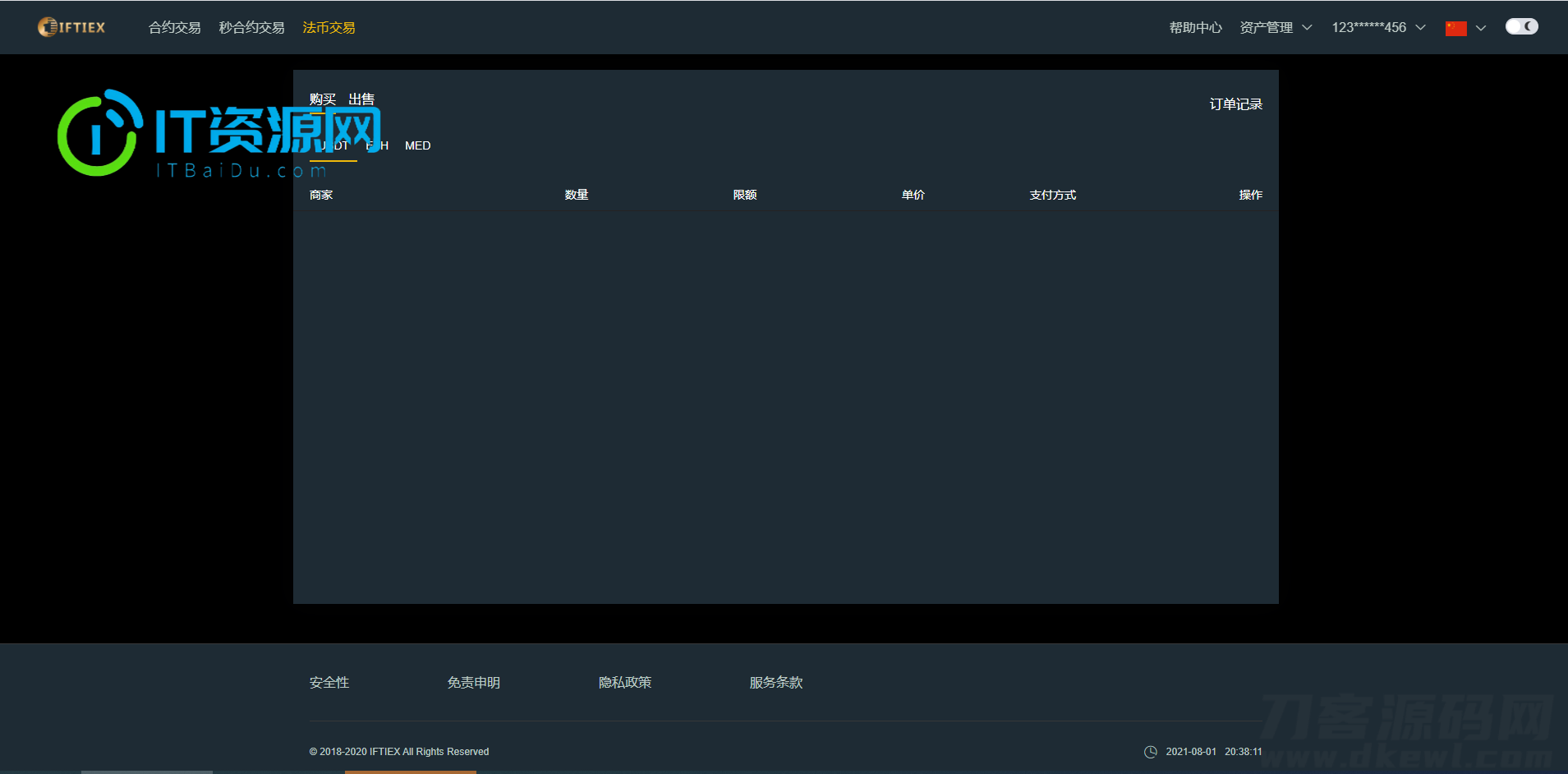The image size is (1568, 774).
Task: Click the 限额 column header
Action: (x=745, y=195)
